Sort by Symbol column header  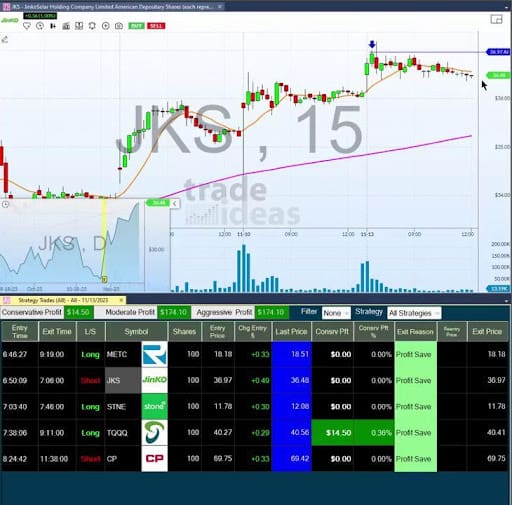click(136, 332)
